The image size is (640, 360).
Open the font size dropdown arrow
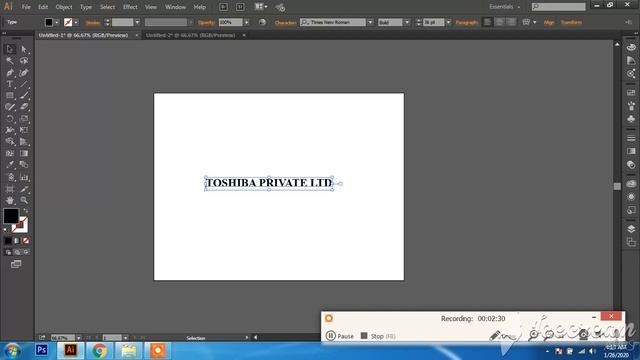tap(448, 22)
